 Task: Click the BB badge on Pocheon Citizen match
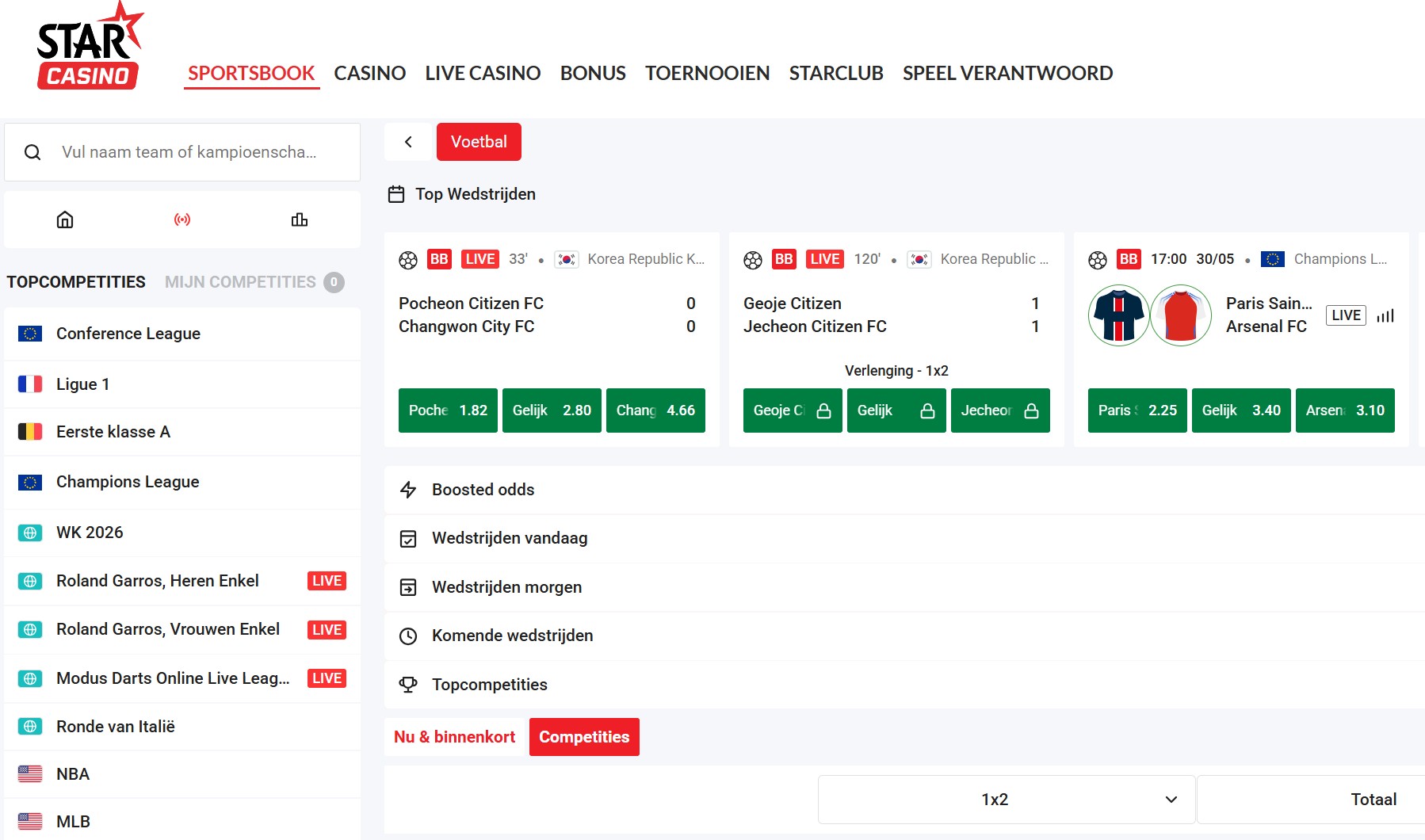[x=439, y=259]
